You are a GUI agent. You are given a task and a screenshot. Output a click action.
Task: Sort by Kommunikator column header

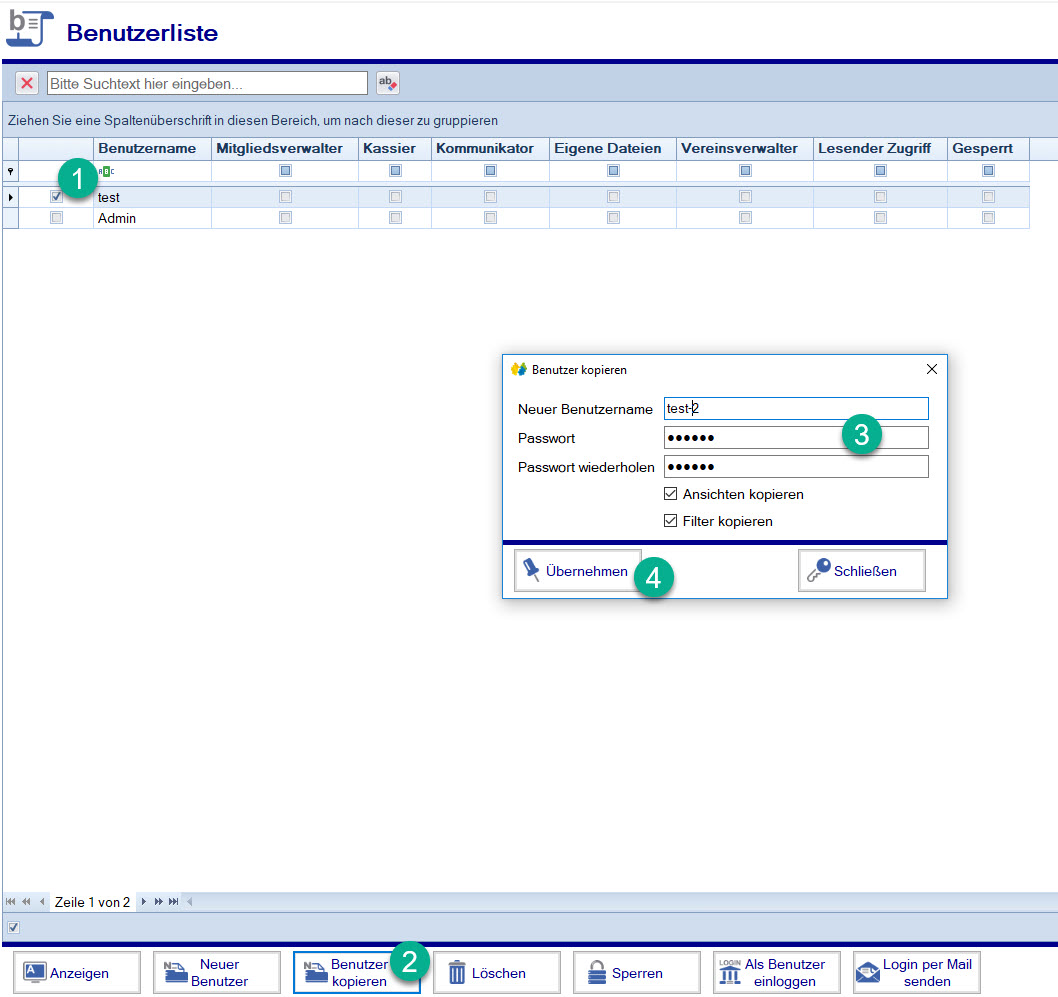[490, 148]
